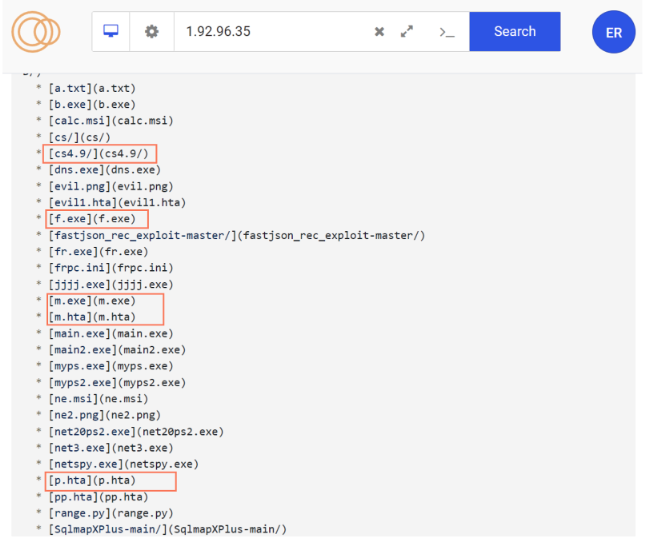Select the [myps2.exe](myps2.exe) entry
Viewport: 645px width, 544px height.
coord(117,382)
